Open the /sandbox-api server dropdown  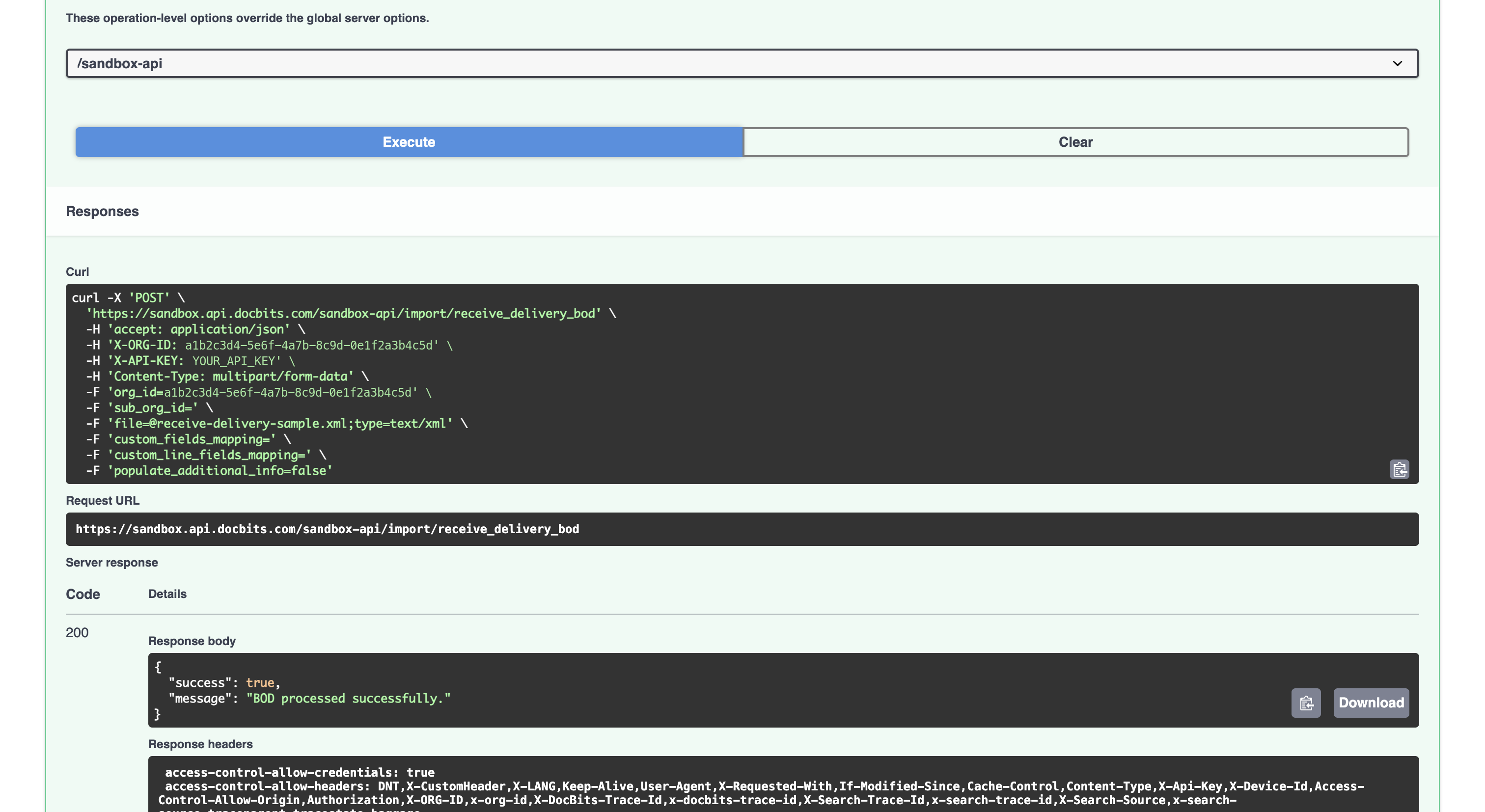pos(742,63)
